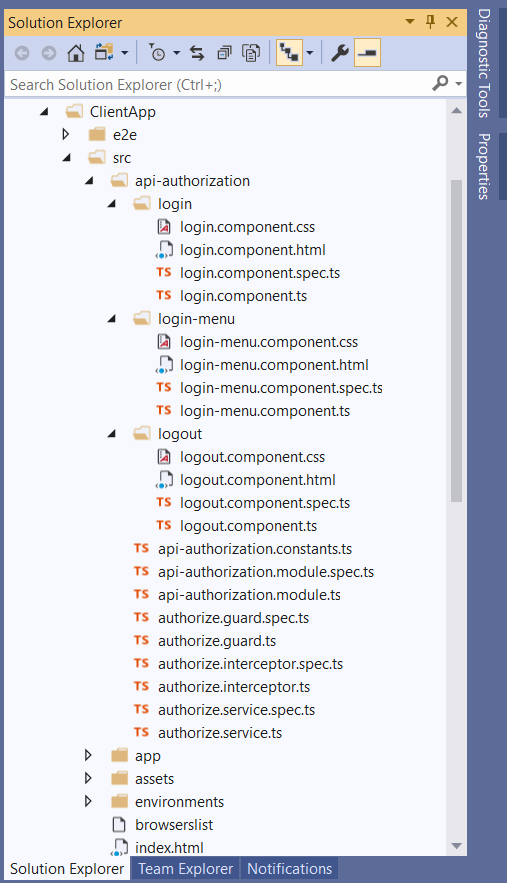Click the Sync with Active Document icon
The width and height of the screenshot is (507, 883).
point(197,53)
